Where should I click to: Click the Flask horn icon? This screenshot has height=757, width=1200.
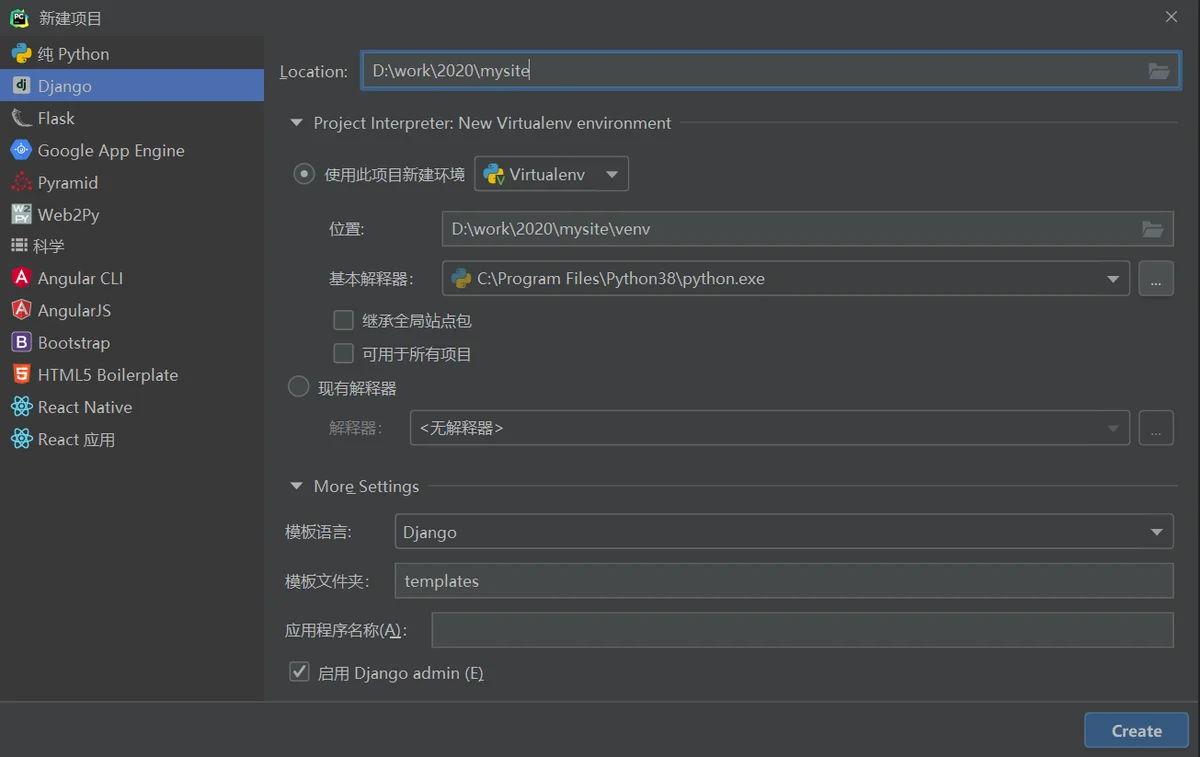click(x=21, y=118)
